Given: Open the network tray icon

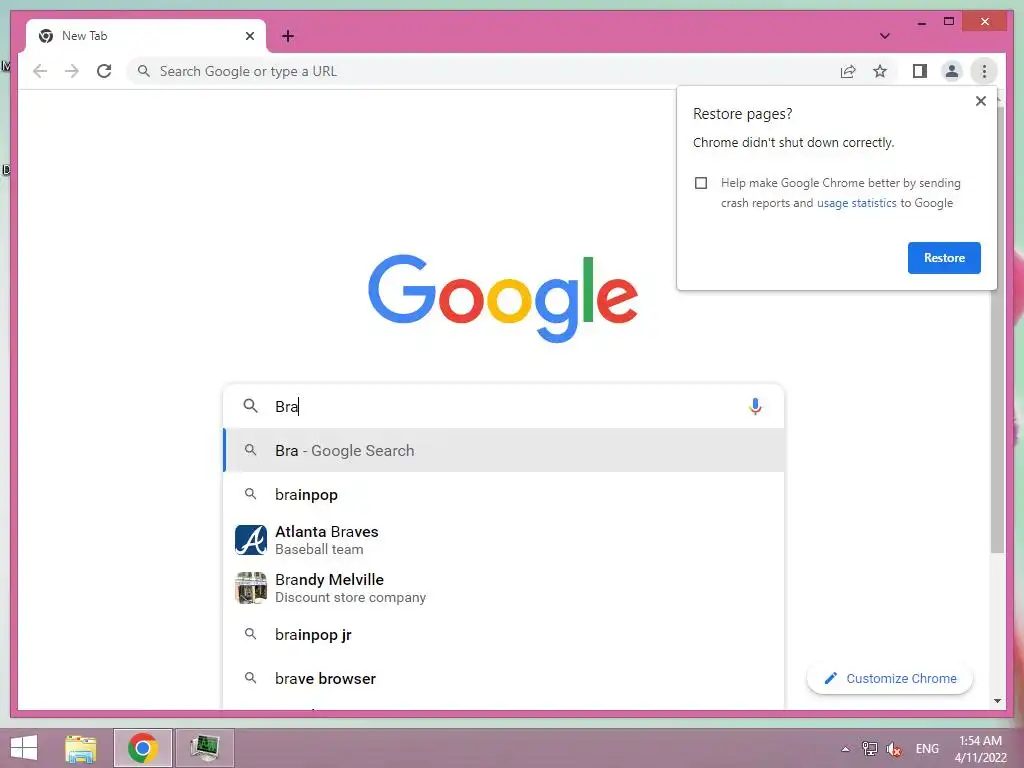Looking at the screenshot, I should click(x=870, y=748).
